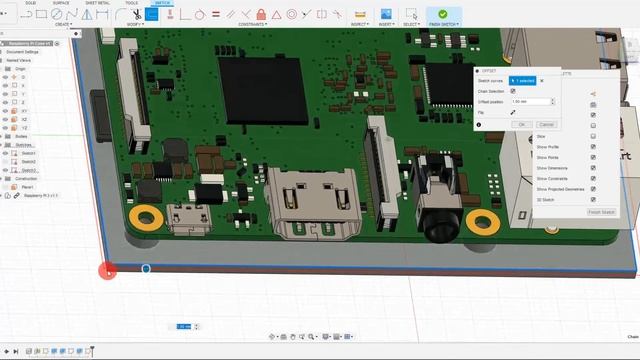Apply Horizontal/Vertical constraint
640x360 pixels.
pos(170,14)
